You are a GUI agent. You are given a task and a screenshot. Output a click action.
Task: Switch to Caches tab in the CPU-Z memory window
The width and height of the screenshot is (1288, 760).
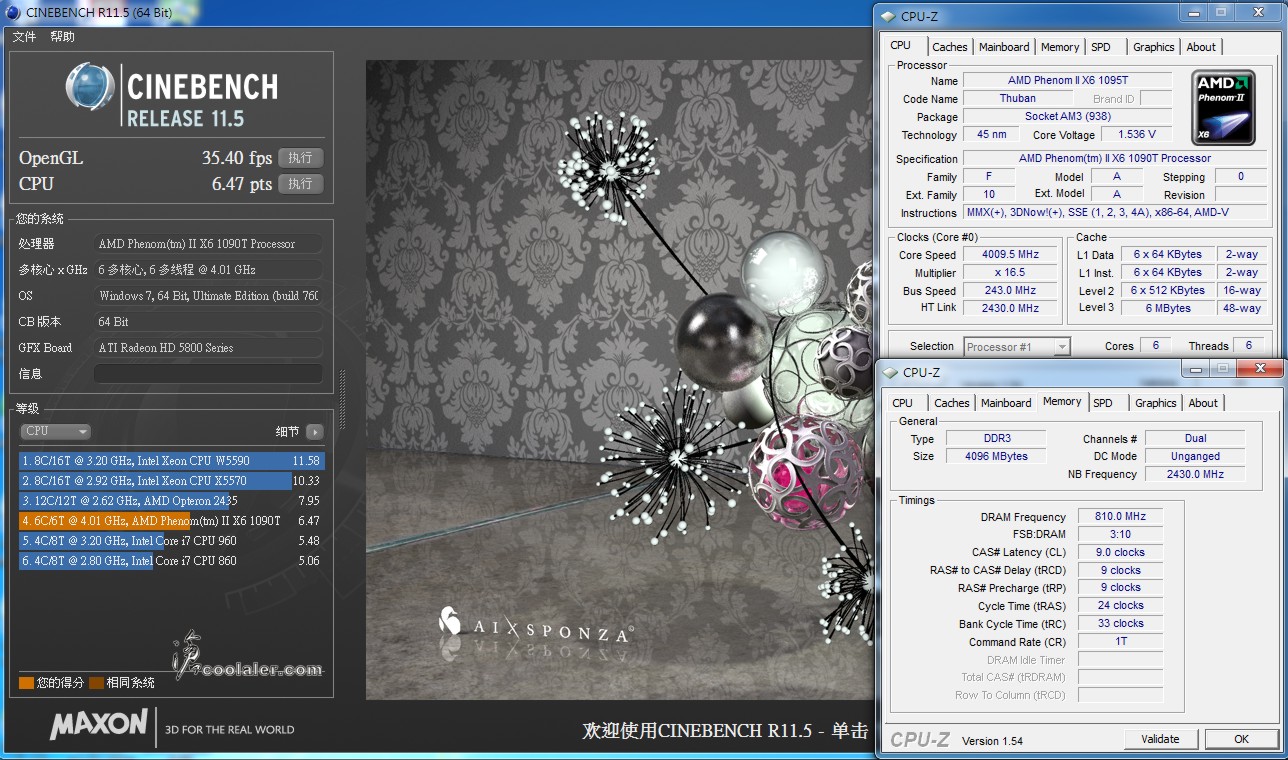pos(951,403)
